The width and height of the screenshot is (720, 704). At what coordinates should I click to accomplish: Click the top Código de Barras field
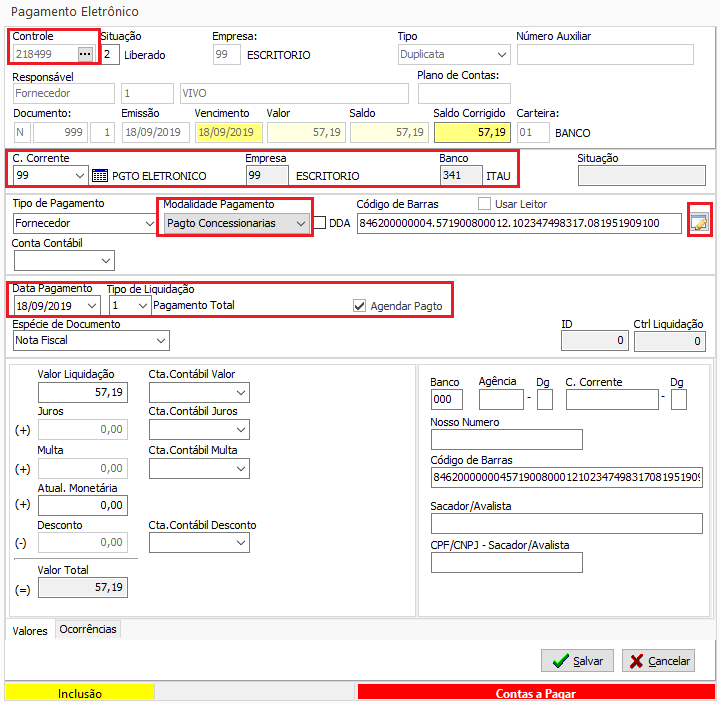point(519,223)
